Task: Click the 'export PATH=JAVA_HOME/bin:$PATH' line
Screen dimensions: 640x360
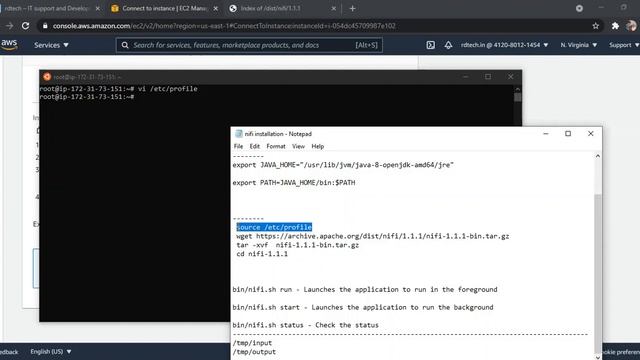Action: (x=294, y=183)
